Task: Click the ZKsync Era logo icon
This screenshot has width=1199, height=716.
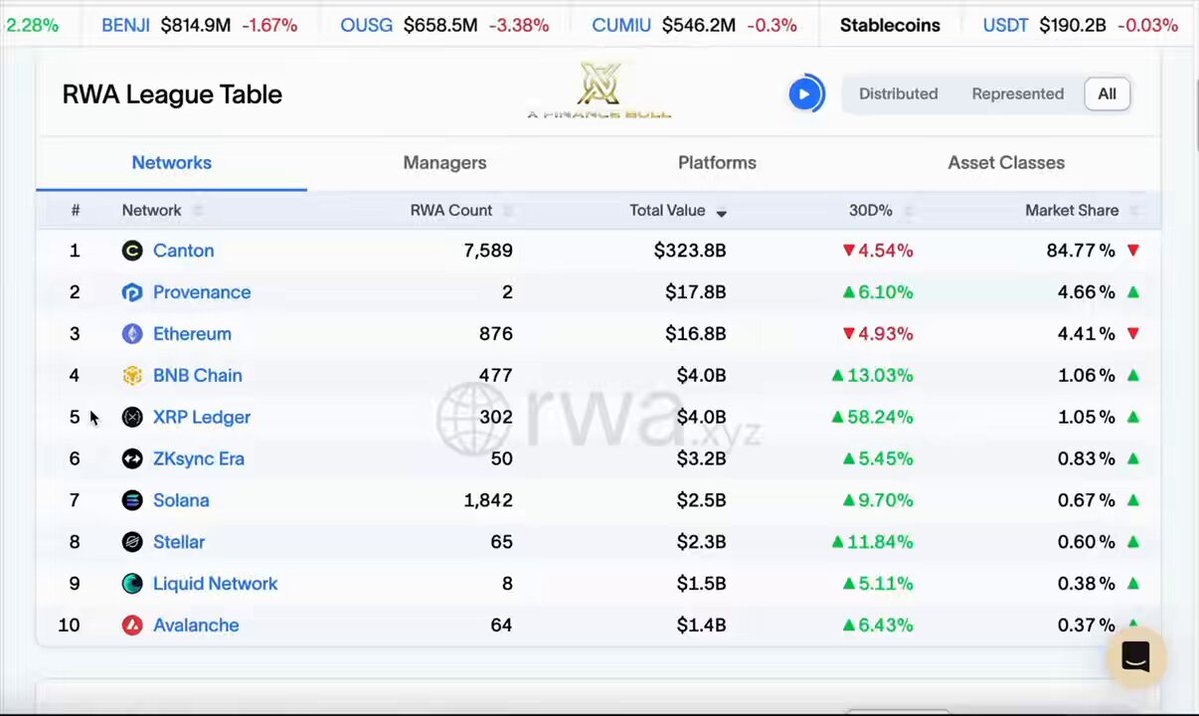Action: [x=132, y=459]
